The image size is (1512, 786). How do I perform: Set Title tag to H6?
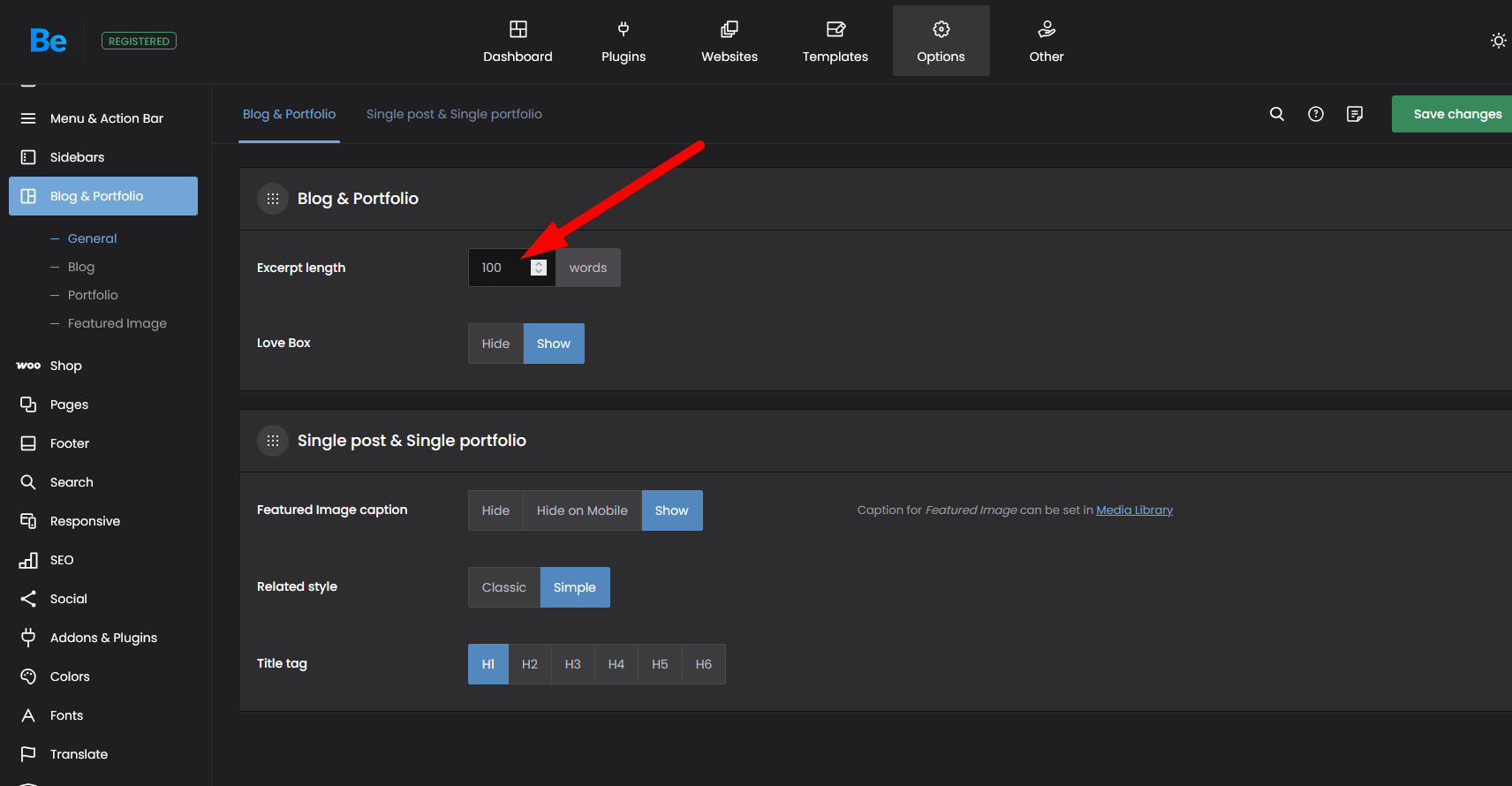pos(704,664)
